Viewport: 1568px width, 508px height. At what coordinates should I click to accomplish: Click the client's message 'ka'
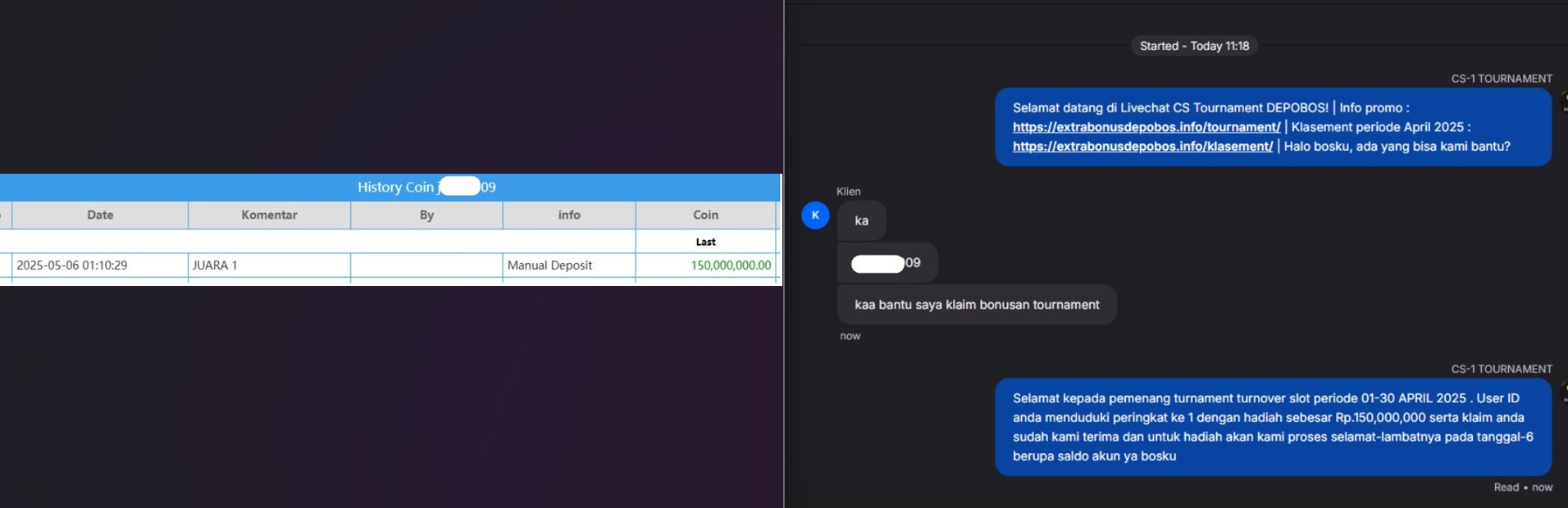point(862,221)
